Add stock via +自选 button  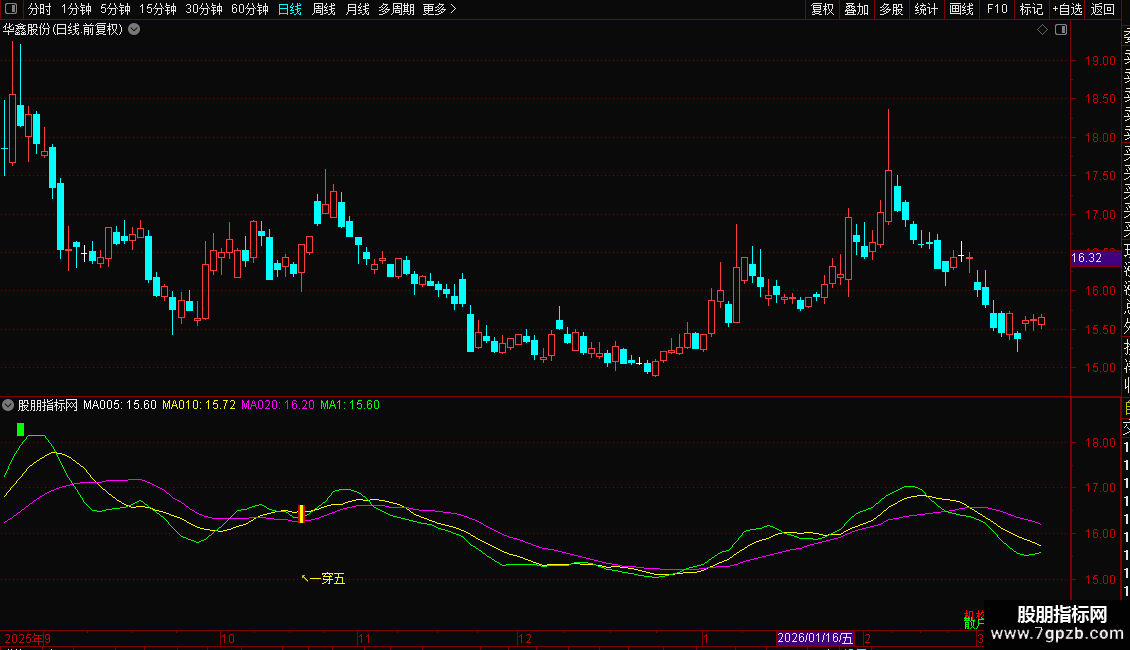click(x=1067, y=9)
